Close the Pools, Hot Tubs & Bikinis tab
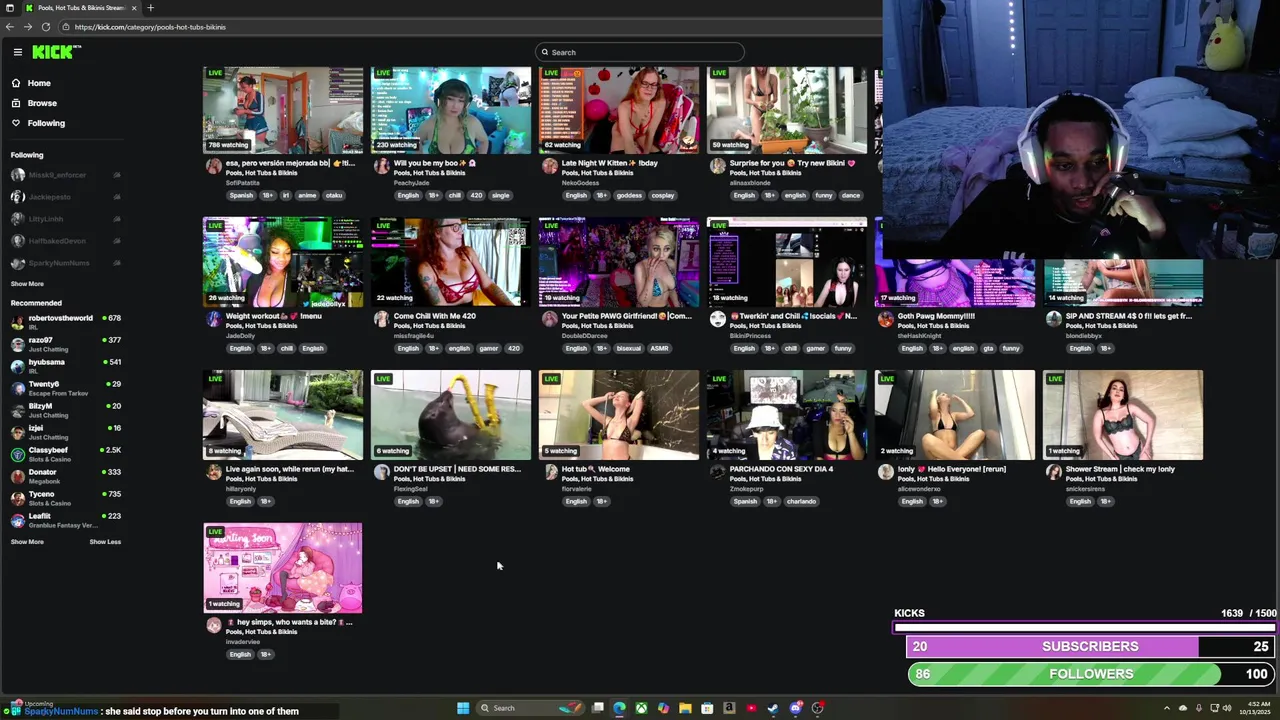The image size is (1280, 720). click(134, 8)
